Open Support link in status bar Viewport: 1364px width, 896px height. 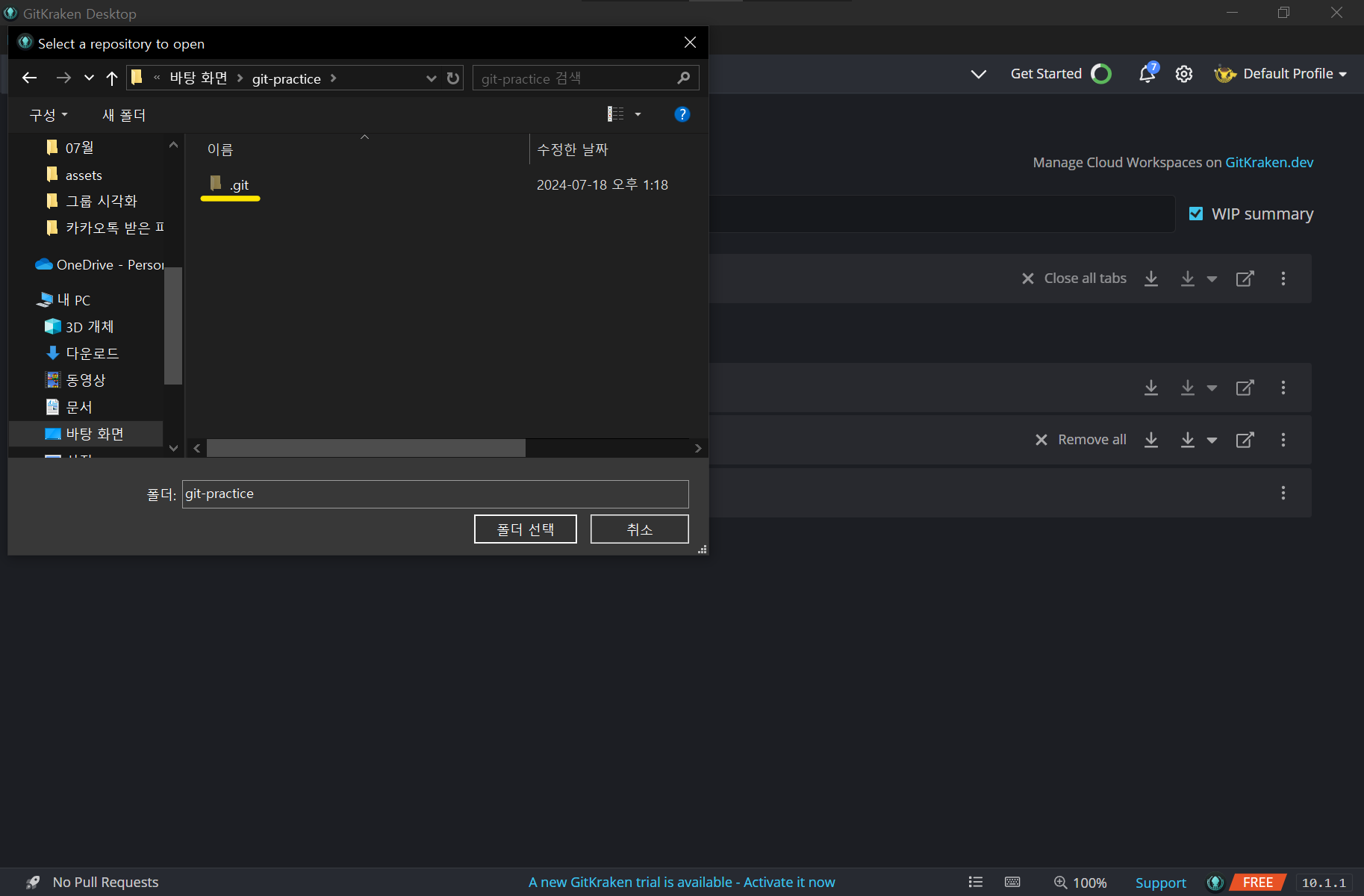click(1160, 883)
